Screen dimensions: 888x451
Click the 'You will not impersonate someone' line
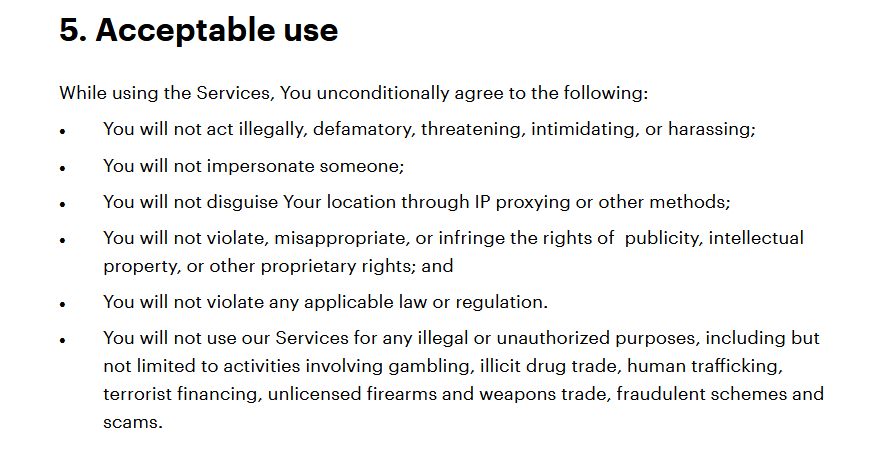(x=253, y=166)
